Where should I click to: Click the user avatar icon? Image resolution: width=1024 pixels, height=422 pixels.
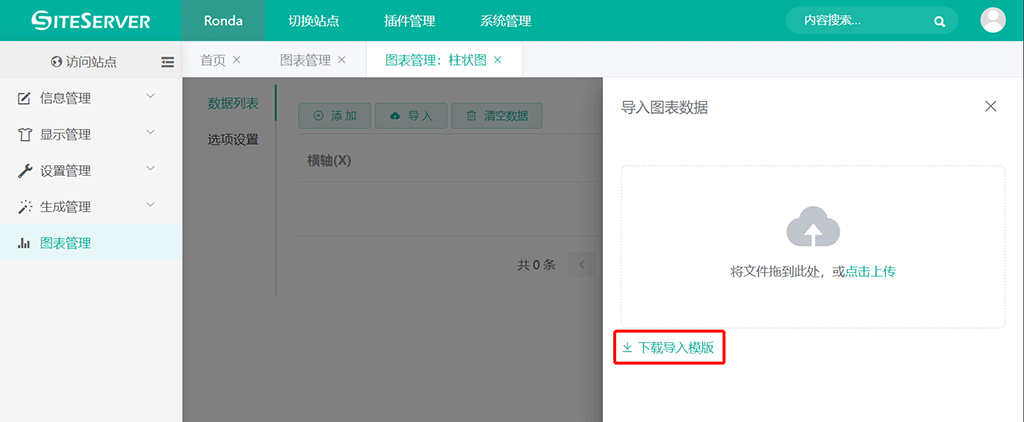click(x=993, y=20)
